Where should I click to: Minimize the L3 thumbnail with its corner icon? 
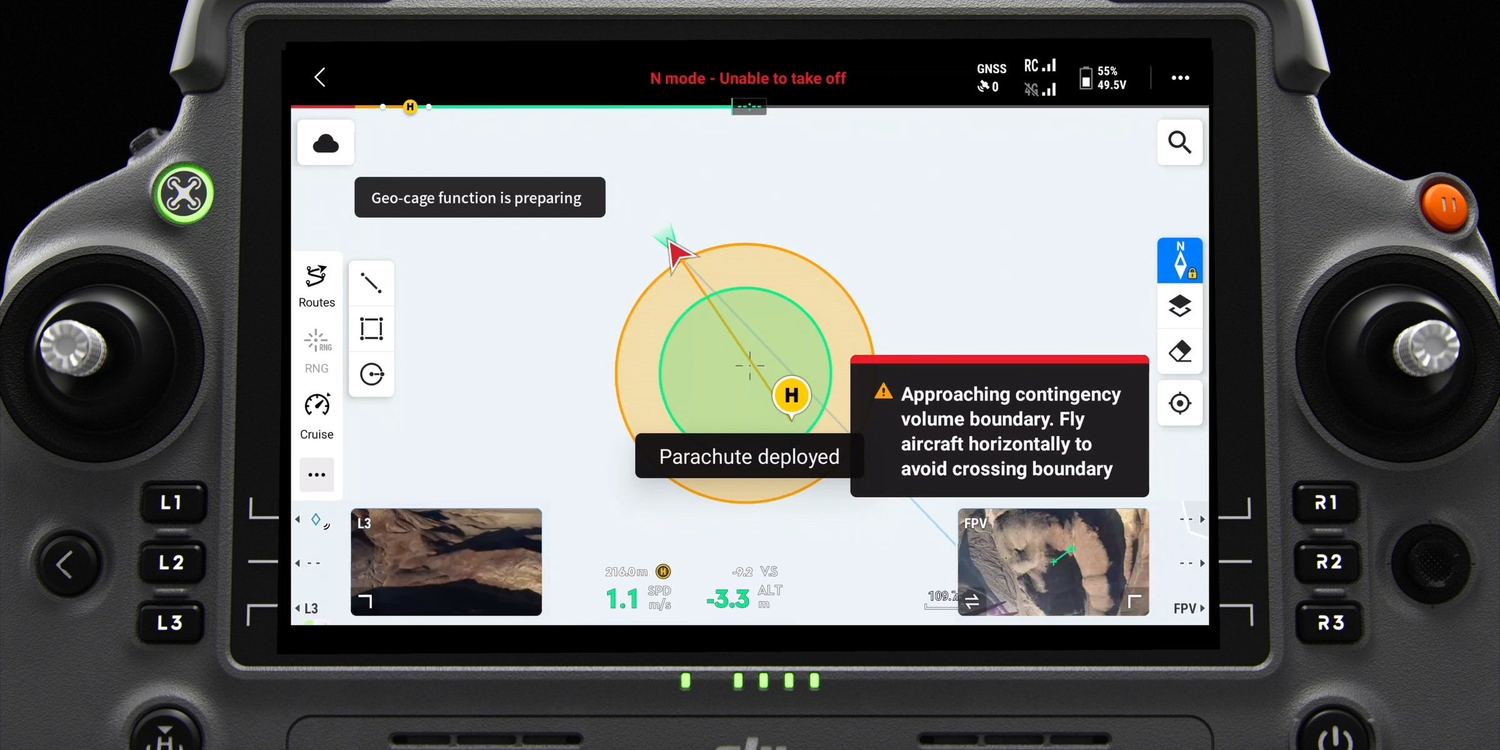coord(365,601)
